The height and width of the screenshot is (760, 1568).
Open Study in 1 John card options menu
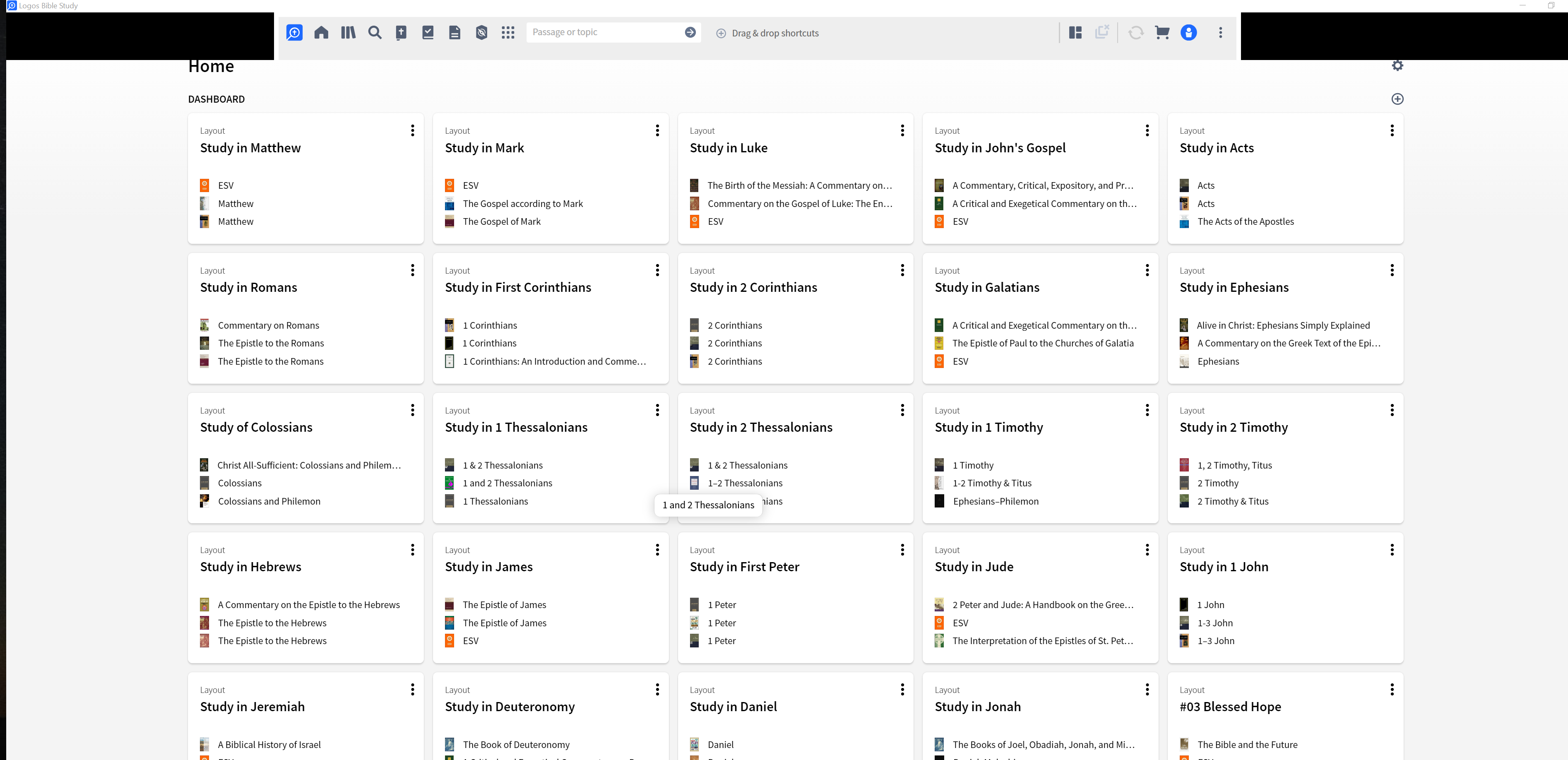pyautogui.click(x=1392, y=550)
